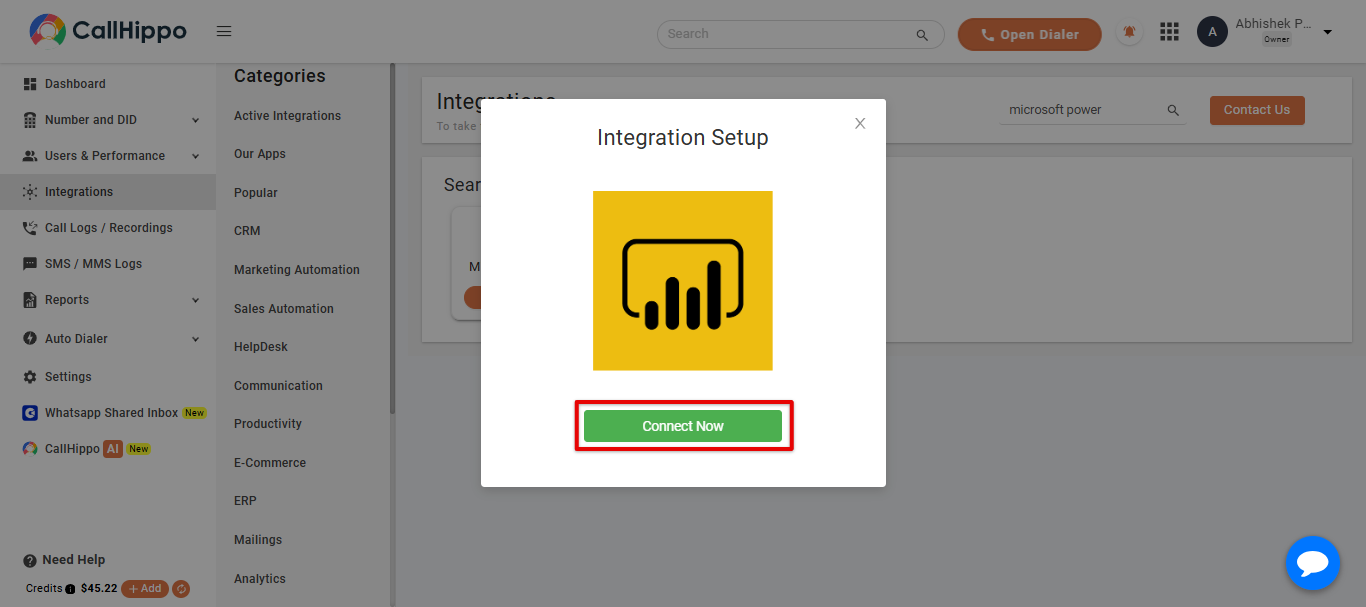The height and width of the screenshot is (607, 1366).
Task: Select E-Commerce category
Action: [x=270, y=463]
